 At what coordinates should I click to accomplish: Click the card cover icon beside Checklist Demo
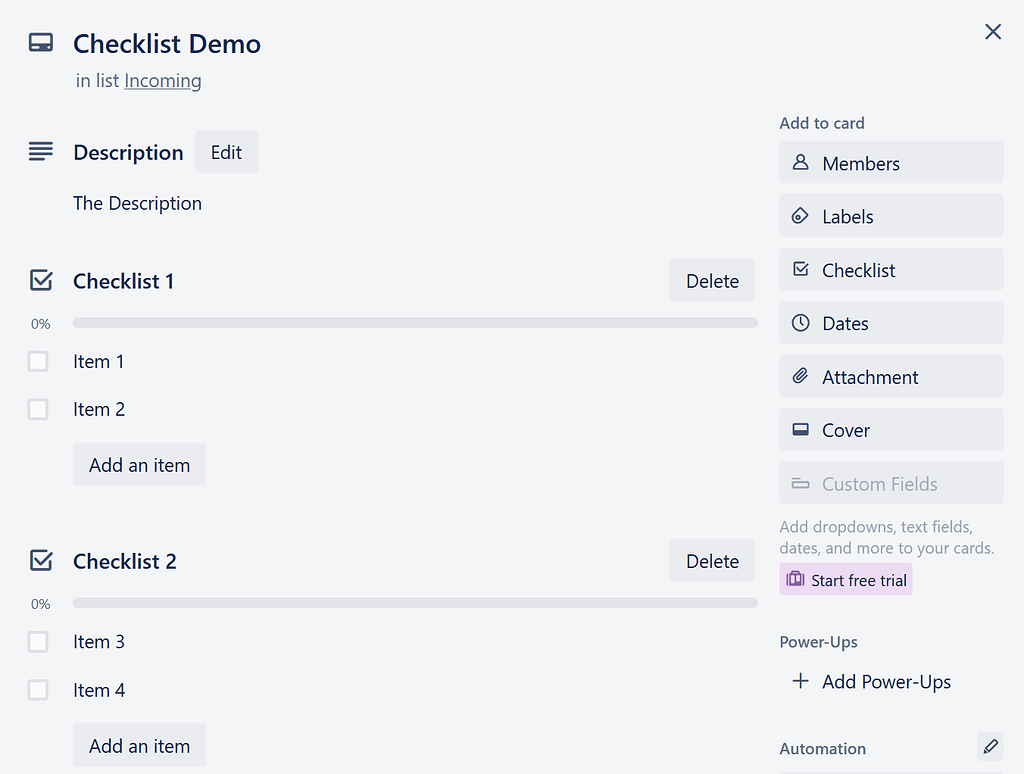pos(40,43)
